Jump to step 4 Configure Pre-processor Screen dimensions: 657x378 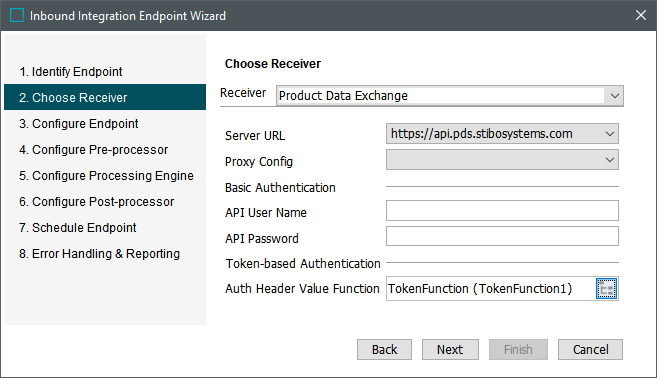pos(93,150)
